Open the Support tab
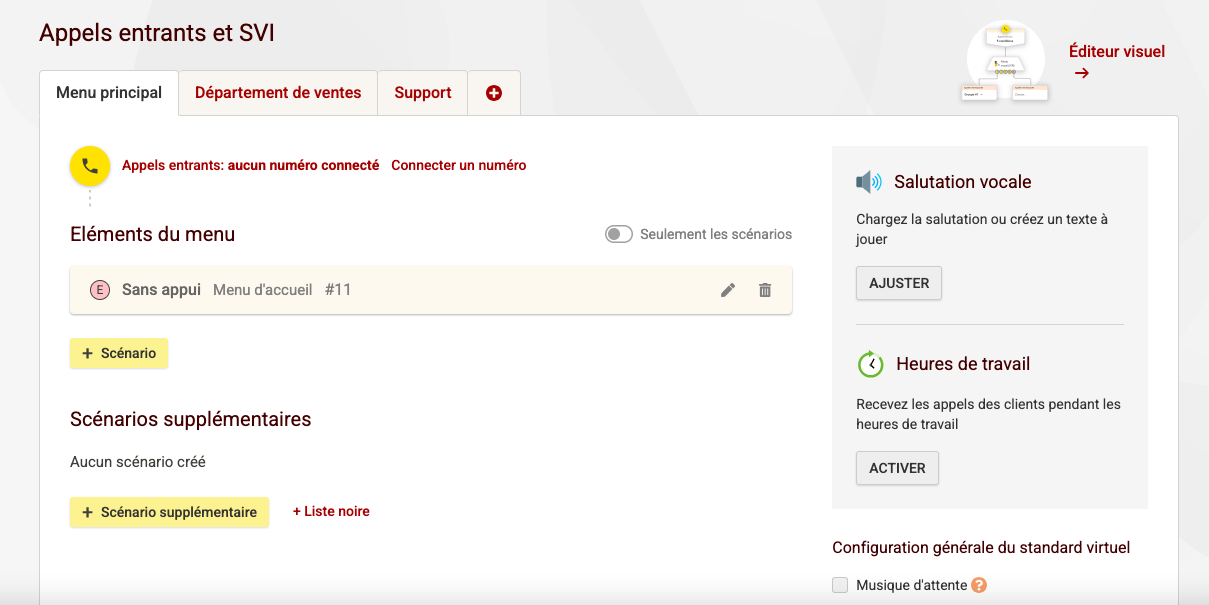The height and width of the screenshot is (605, 1209). click(423, 93)
